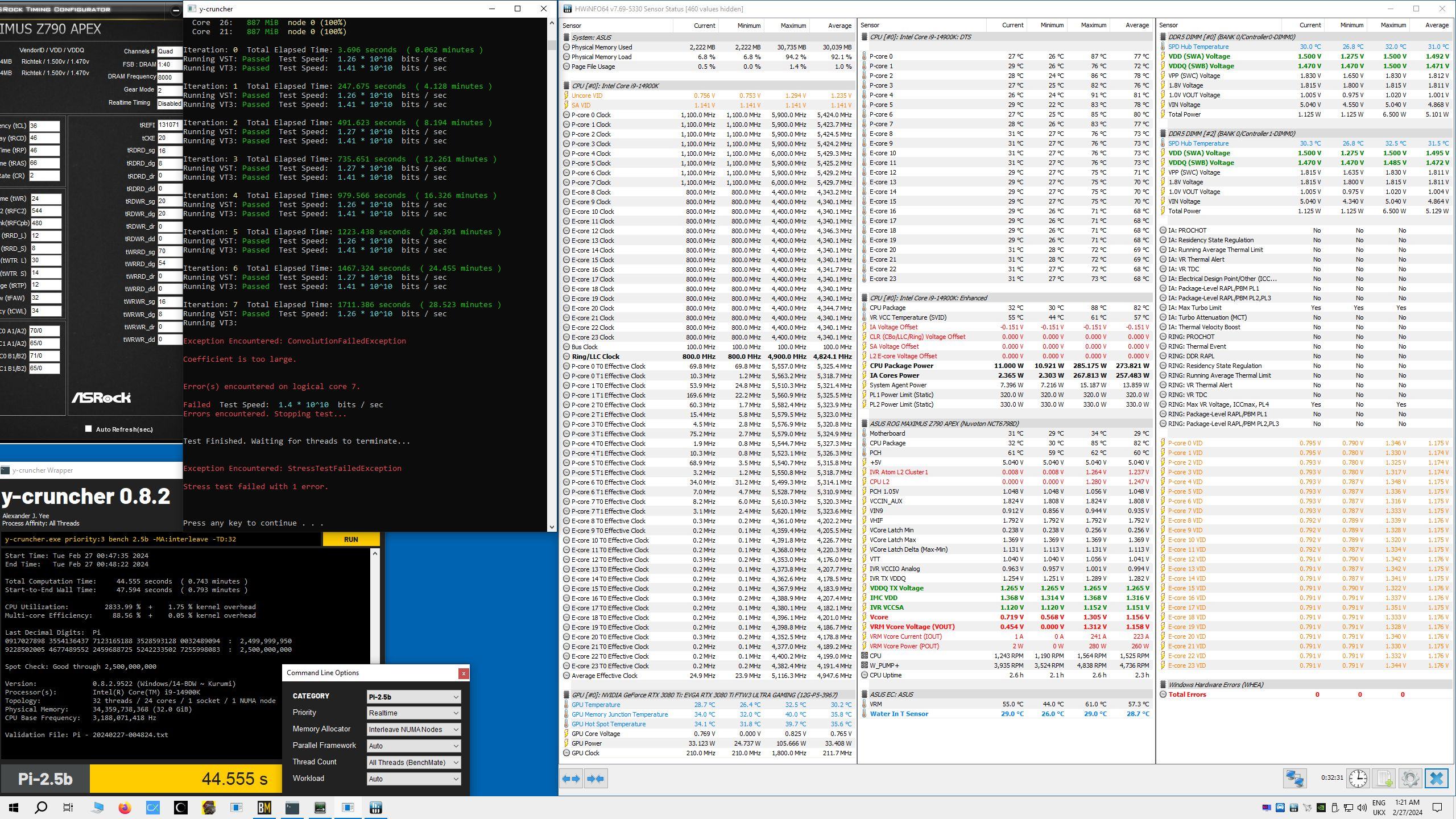Open the CATEGORY dropdown showing Pi-2.5b
Viewport: 1456px width, 819px height.
pos(413,697)
